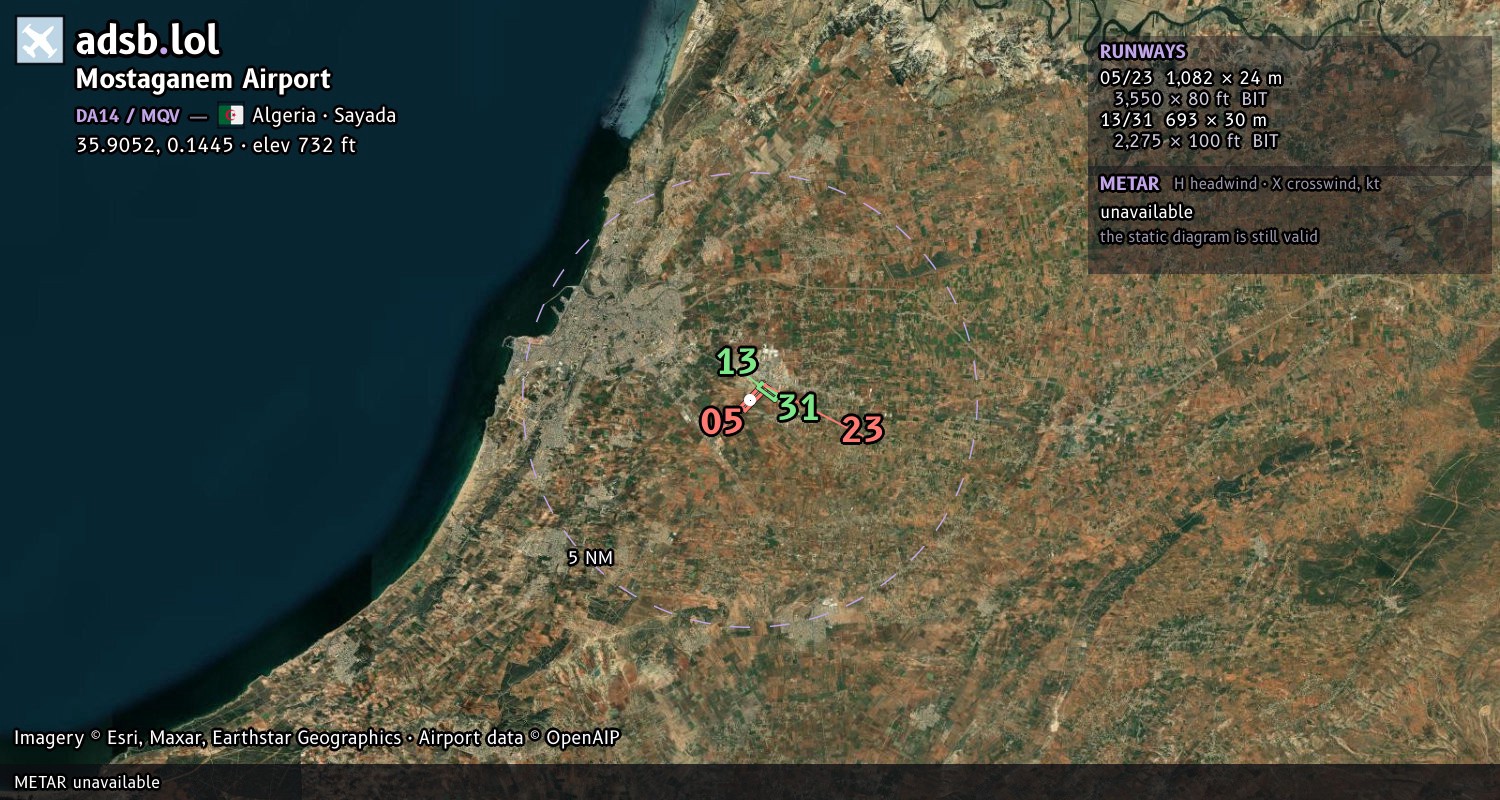Click runway end label 13
Screen dimensions: 1500x800
coord(737,361)
